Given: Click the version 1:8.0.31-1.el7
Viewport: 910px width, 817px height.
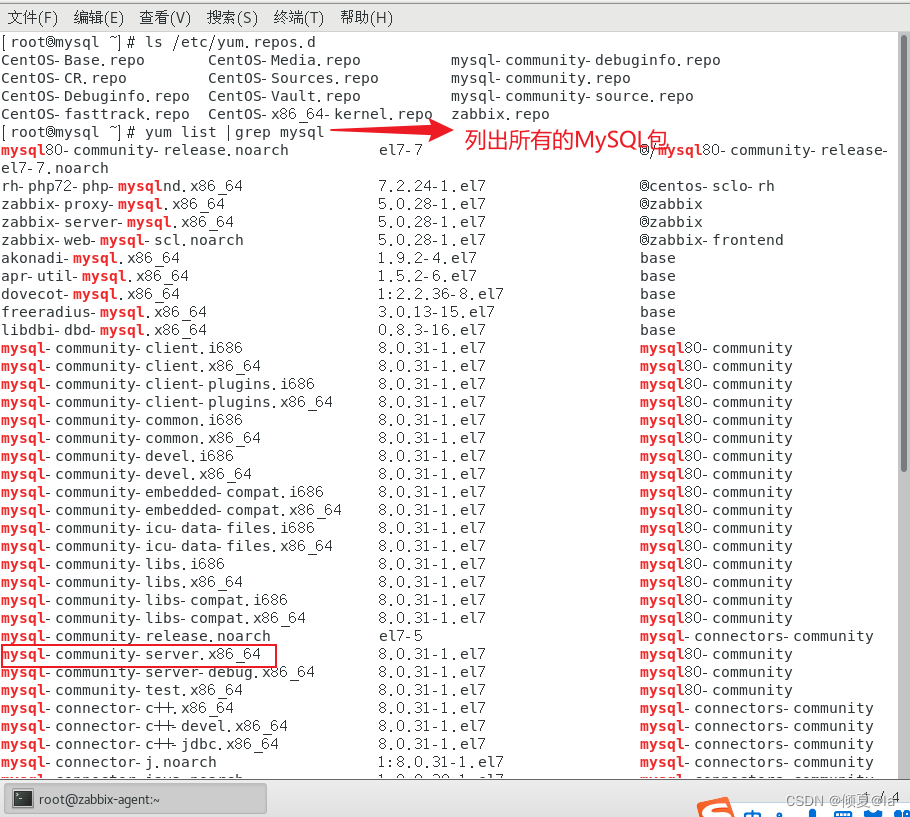Looking at the screenshot, I should pyautogui.click(x=440, y=762).
